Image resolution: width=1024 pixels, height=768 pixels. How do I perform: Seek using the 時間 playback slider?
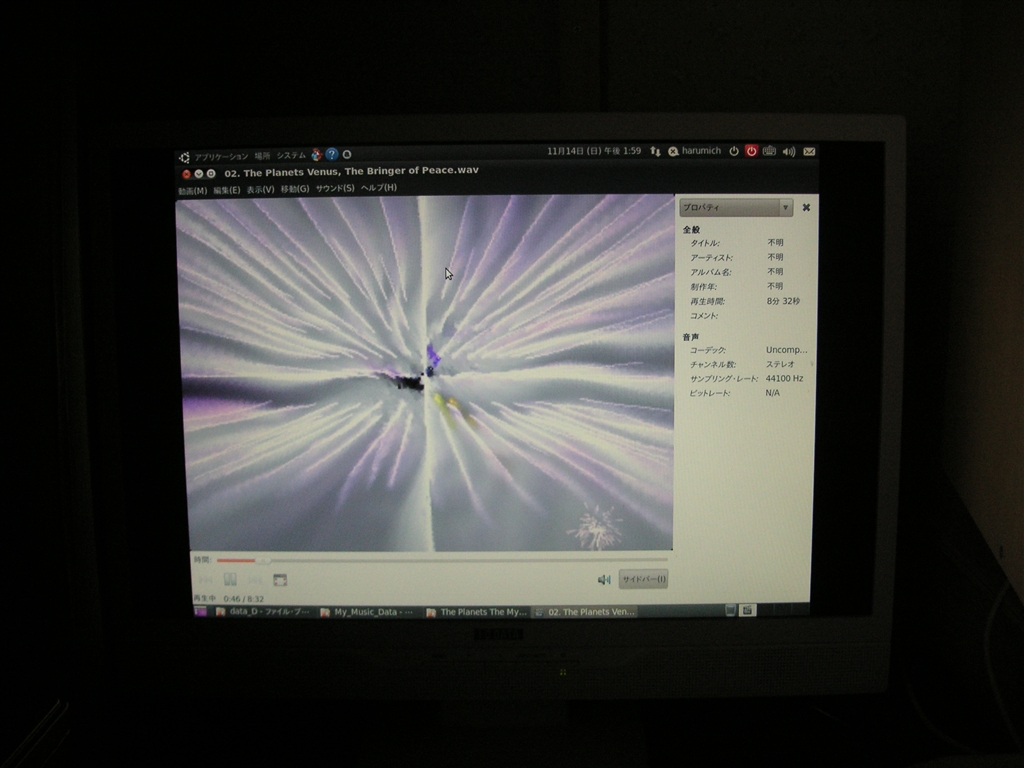click(x=441, y=560)
